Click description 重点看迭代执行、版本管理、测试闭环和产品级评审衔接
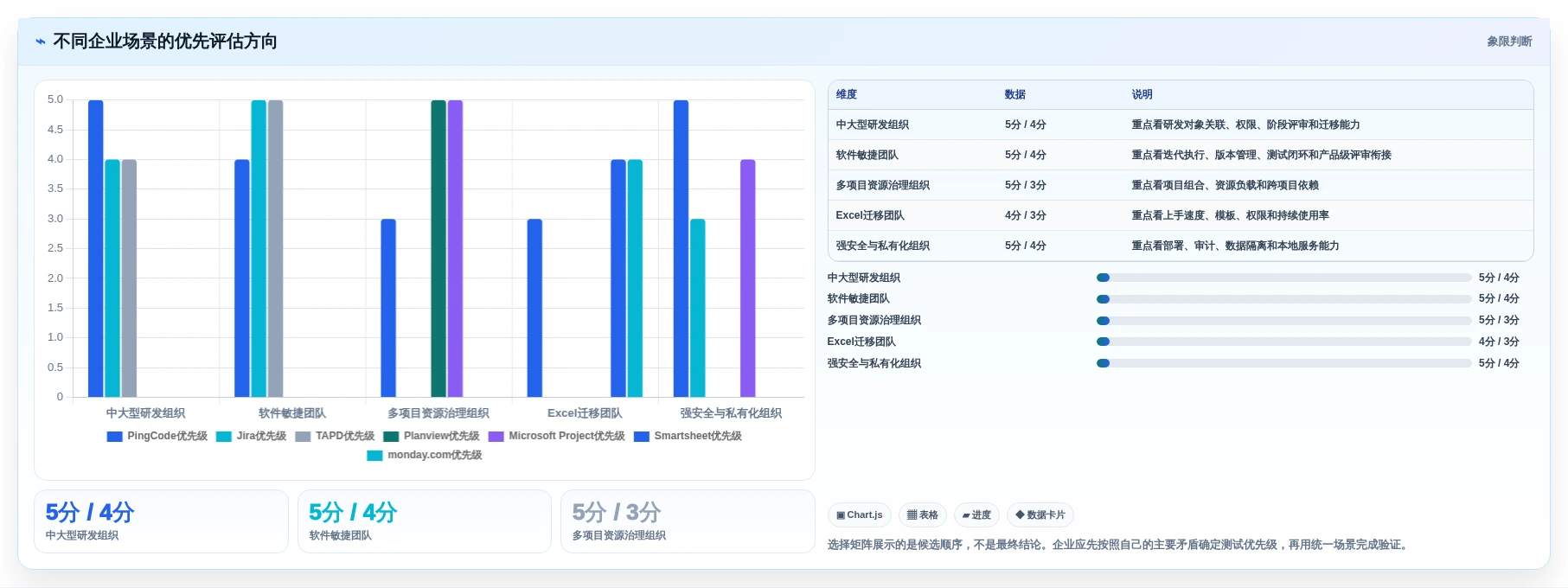This screenshot has height=588, width=1568. (1261, 156)
